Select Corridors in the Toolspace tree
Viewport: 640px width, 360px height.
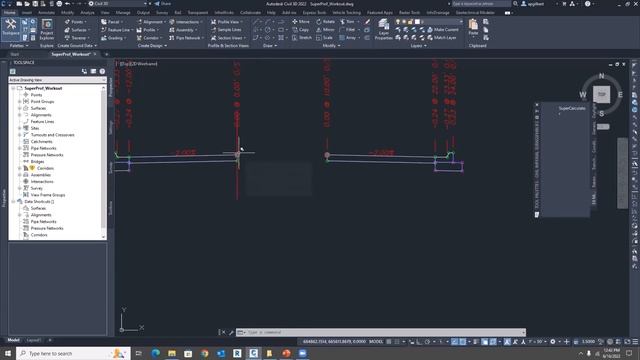click(x=45, y=168)
